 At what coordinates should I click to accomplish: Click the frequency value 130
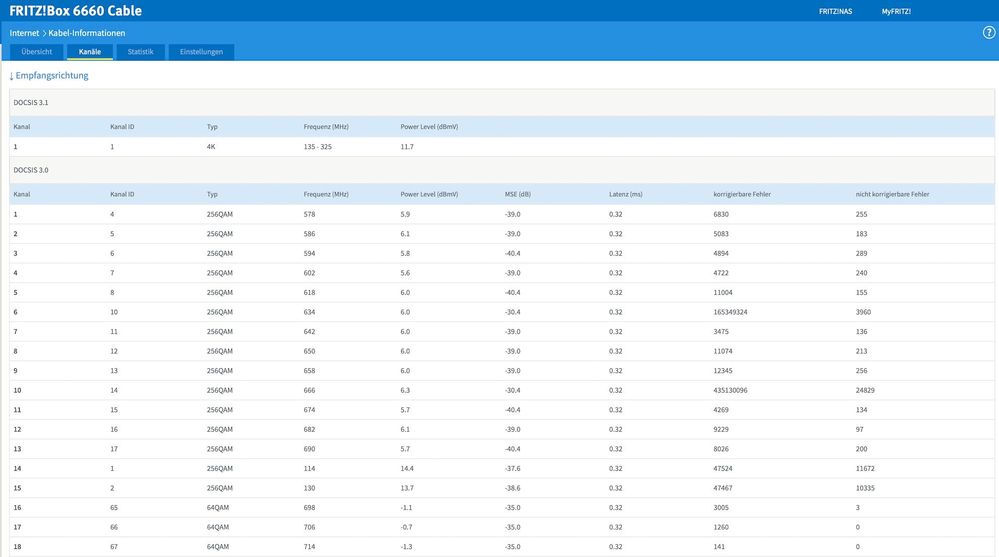(310, 488)
